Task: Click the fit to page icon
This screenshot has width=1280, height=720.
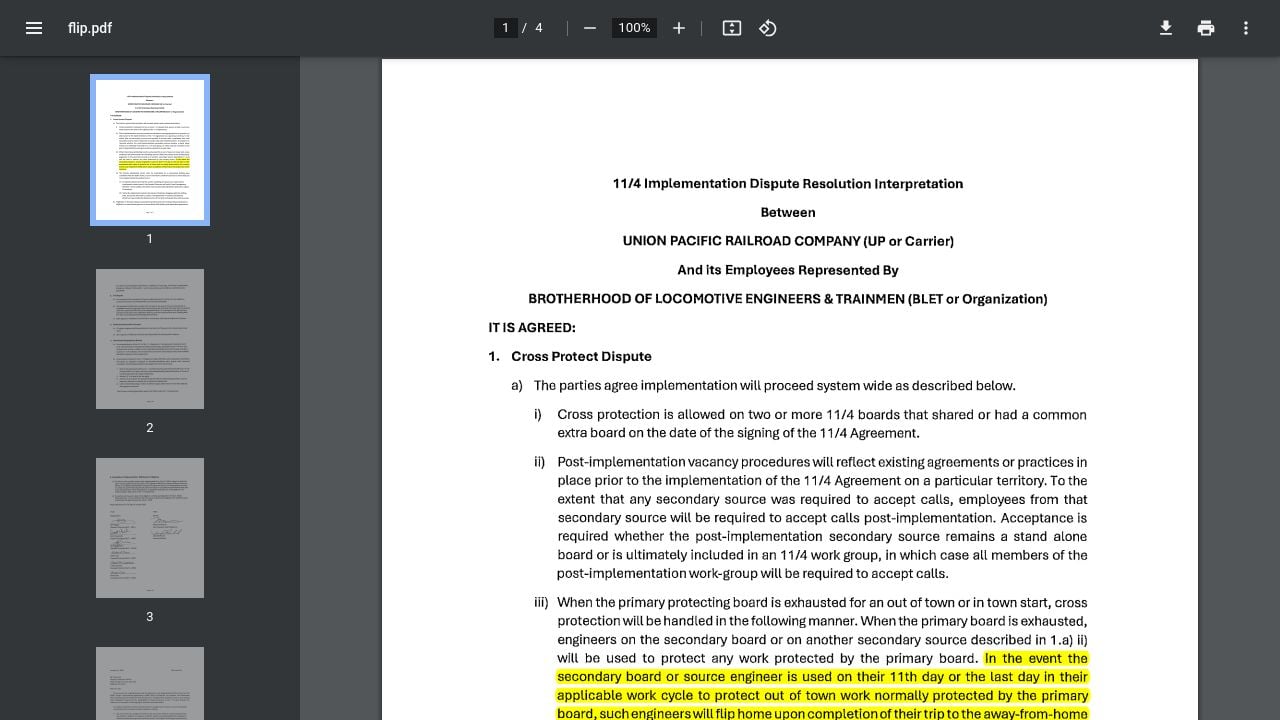Action: (732, 28)
